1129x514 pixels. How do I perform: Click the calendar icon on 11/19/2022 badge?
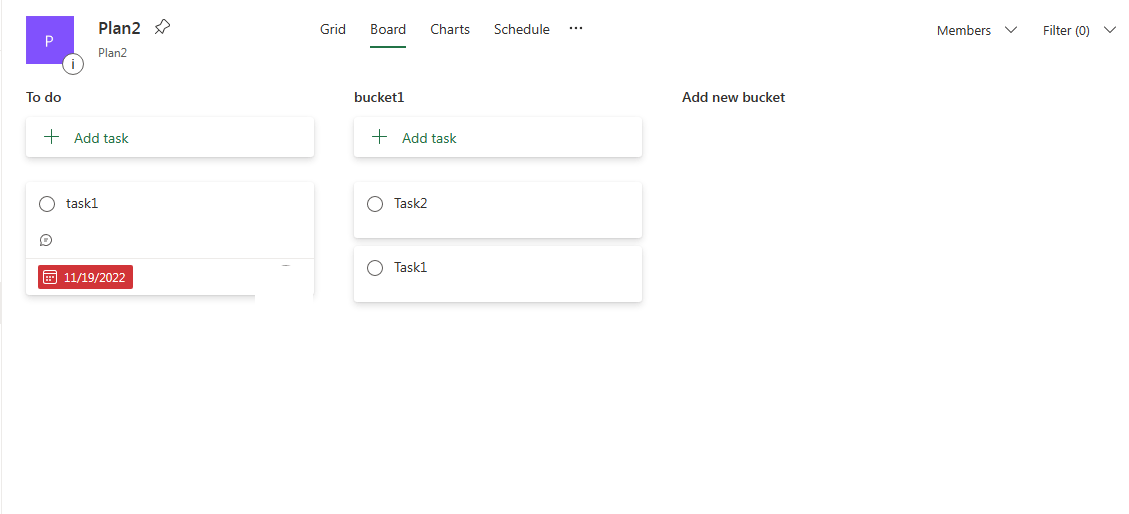pos(50,277)
